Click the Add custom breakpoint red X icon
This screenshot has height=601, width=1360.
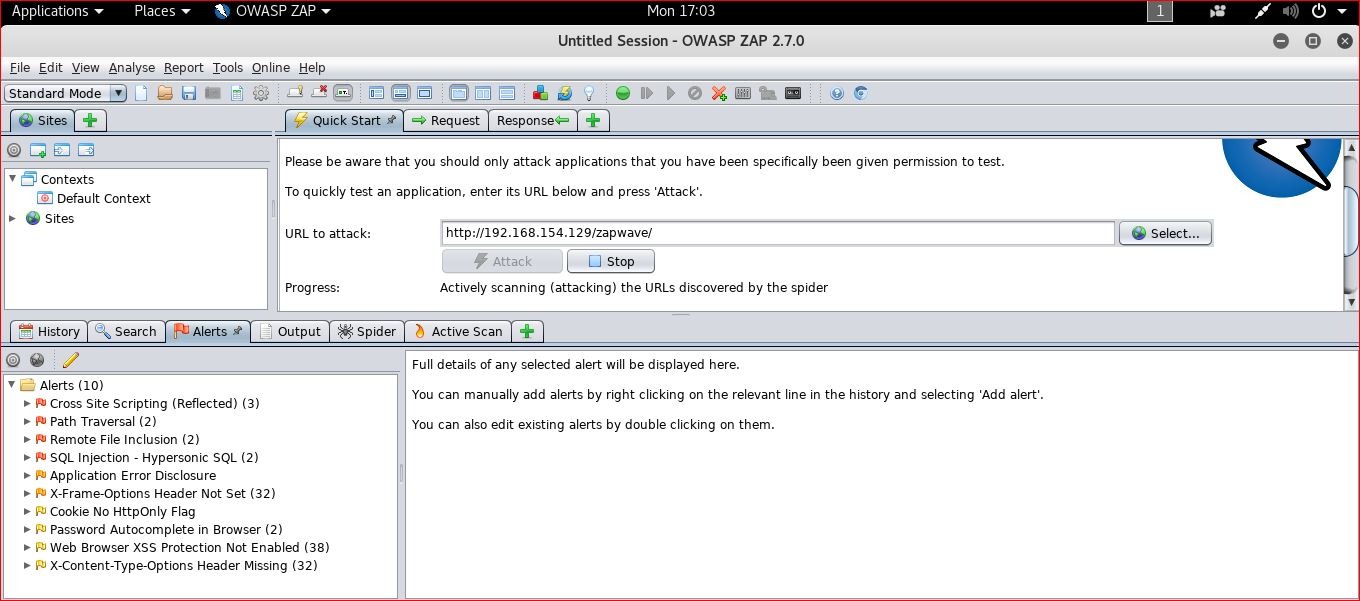coord(719,93)
